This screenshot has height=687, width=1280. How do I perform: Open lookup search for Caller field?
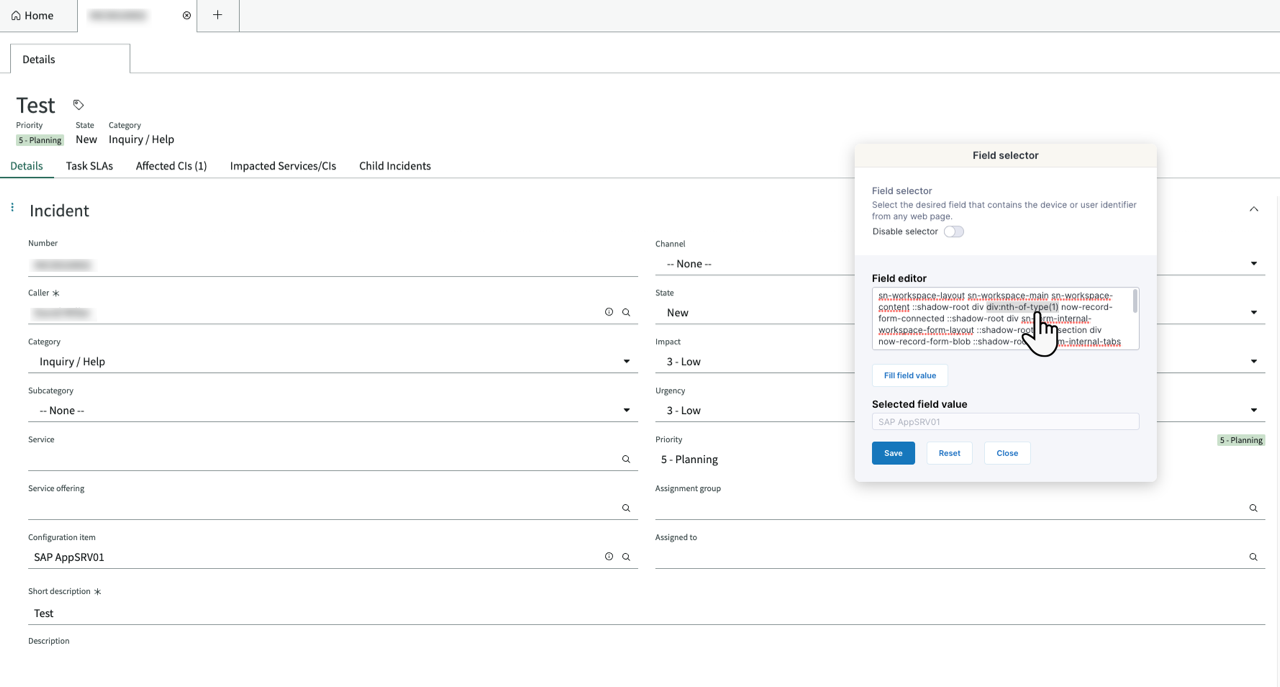click(x=626, y=313)
